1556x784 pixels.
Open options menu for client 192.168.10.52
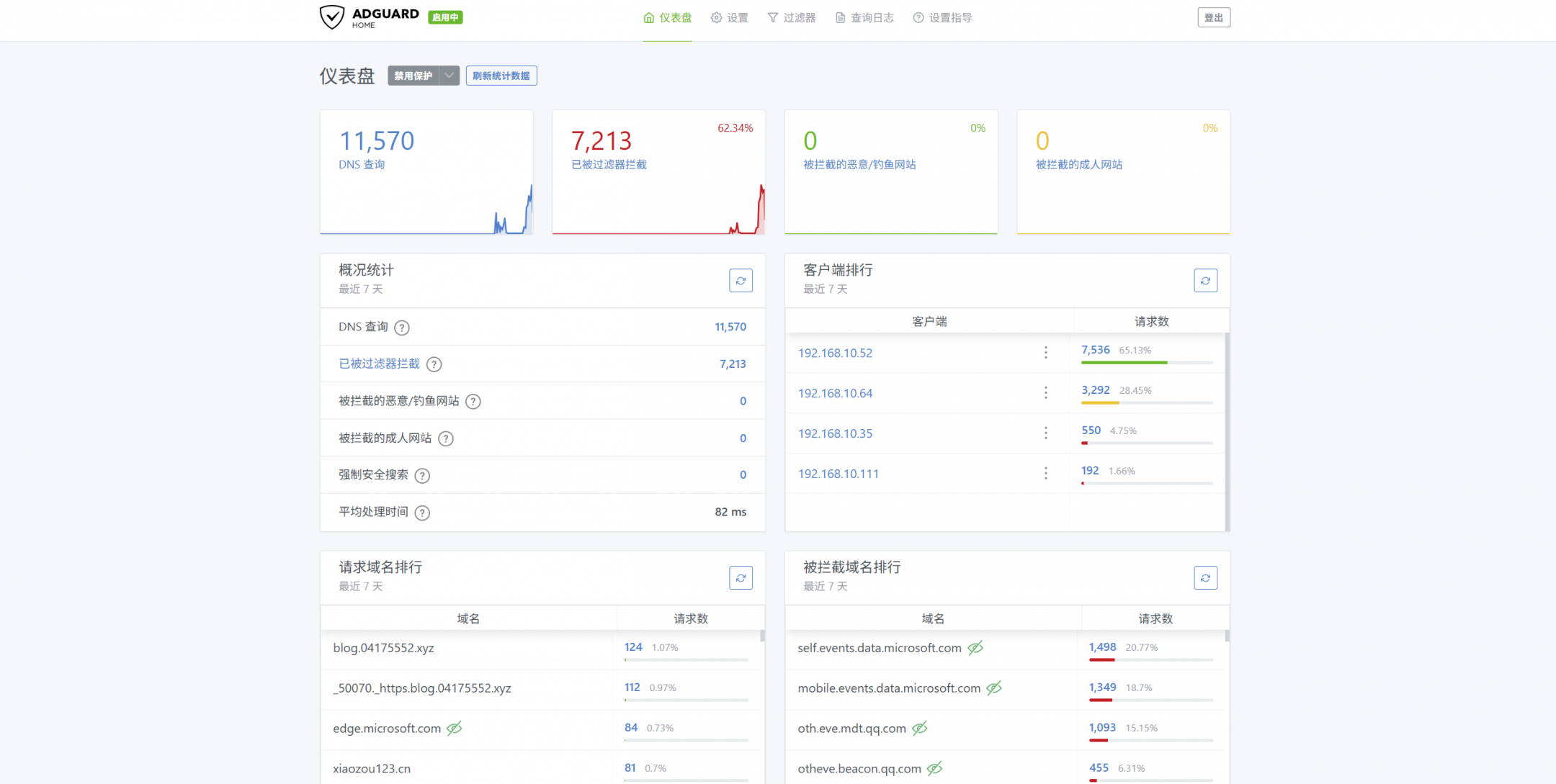pyautogui.click(x=1046, y=353)
